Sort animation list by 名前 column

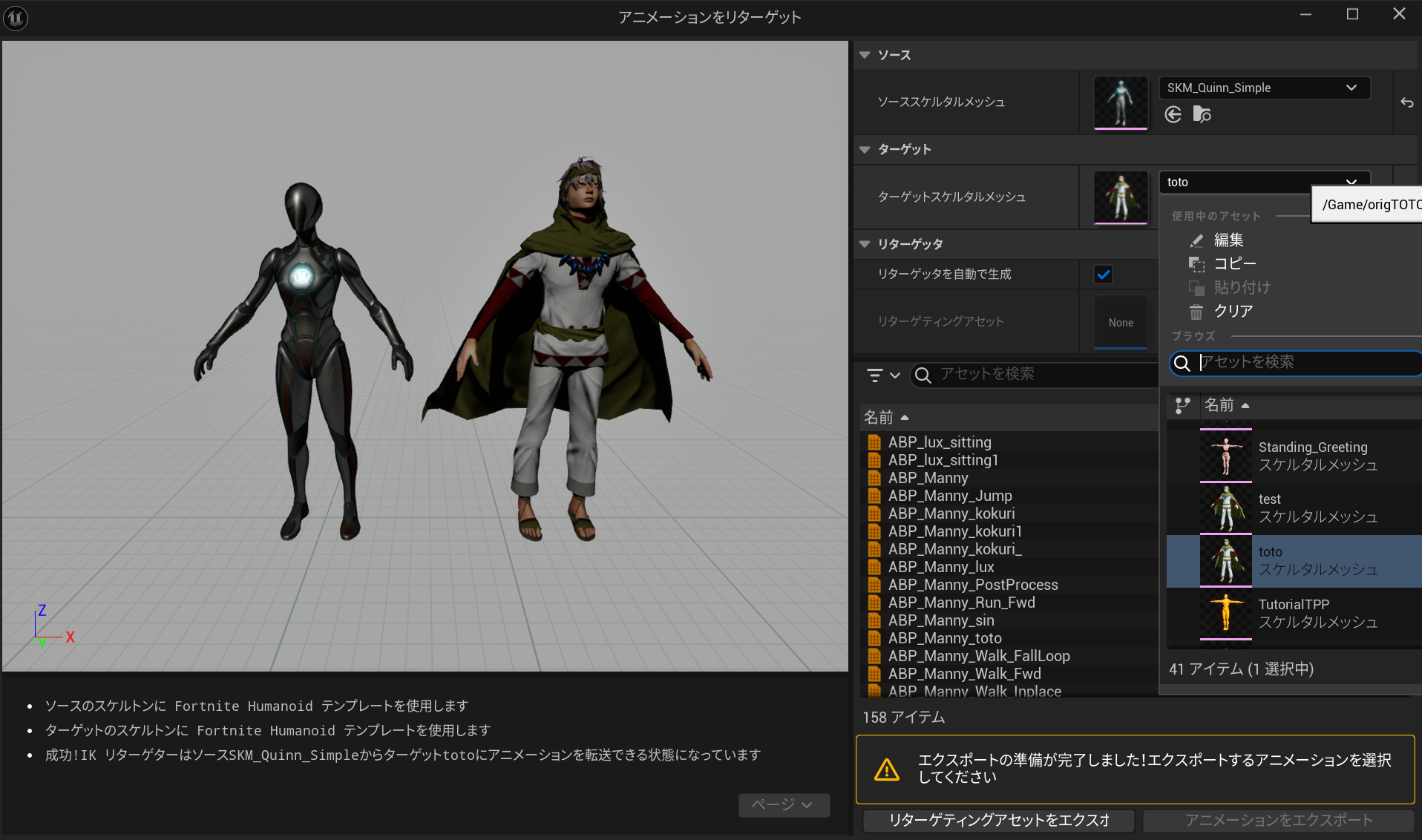[x=886, y=418]
